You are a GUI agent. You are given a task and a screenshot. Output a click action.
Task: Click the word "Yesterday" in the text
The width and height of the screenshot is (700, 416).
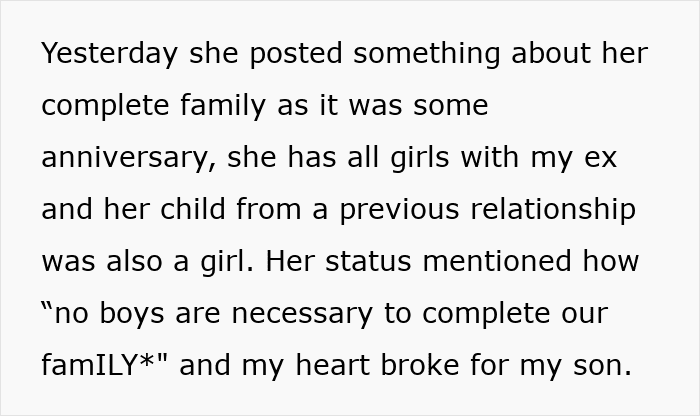[109, 54]
